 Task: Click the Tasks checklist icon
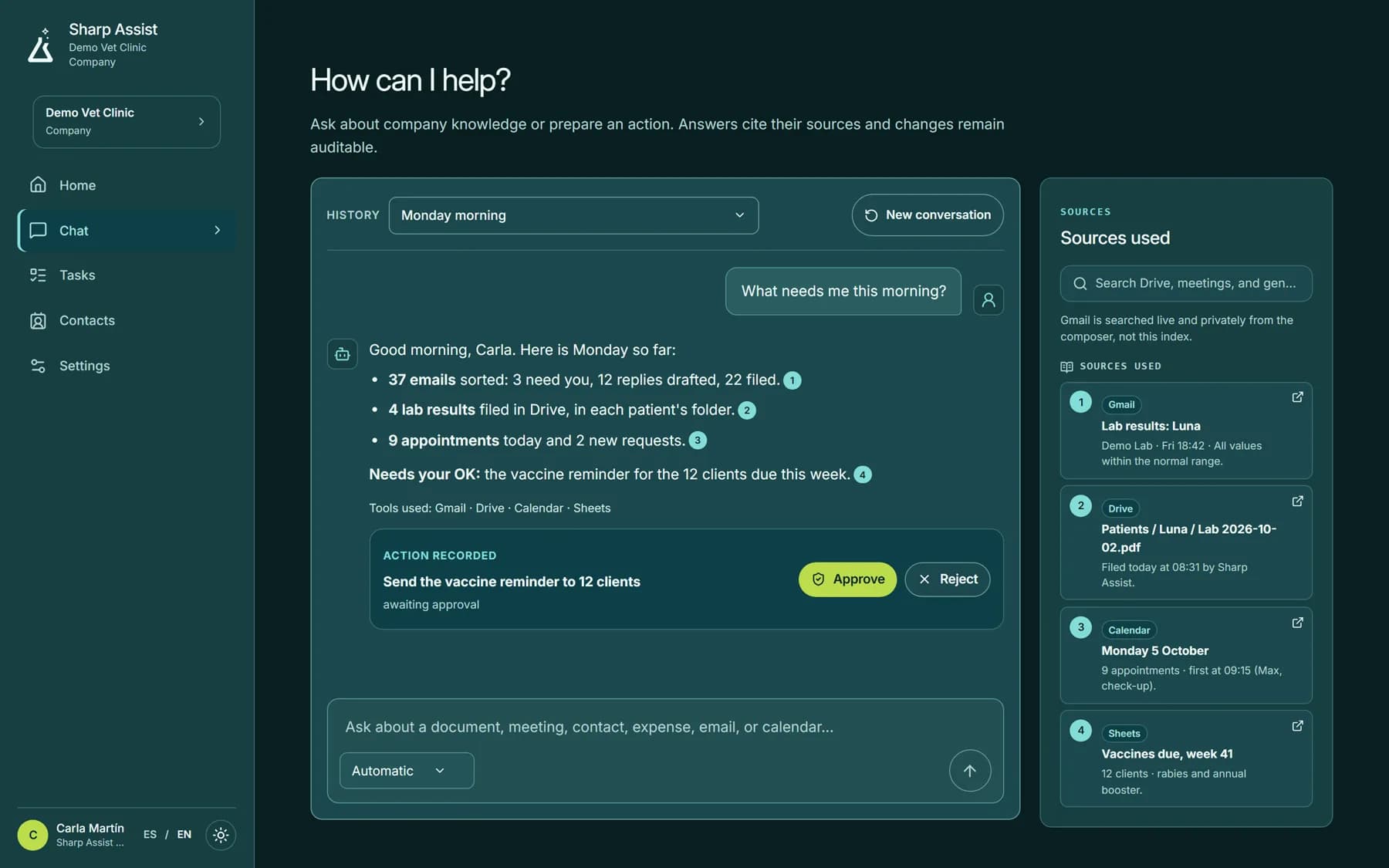click(38, 275)
